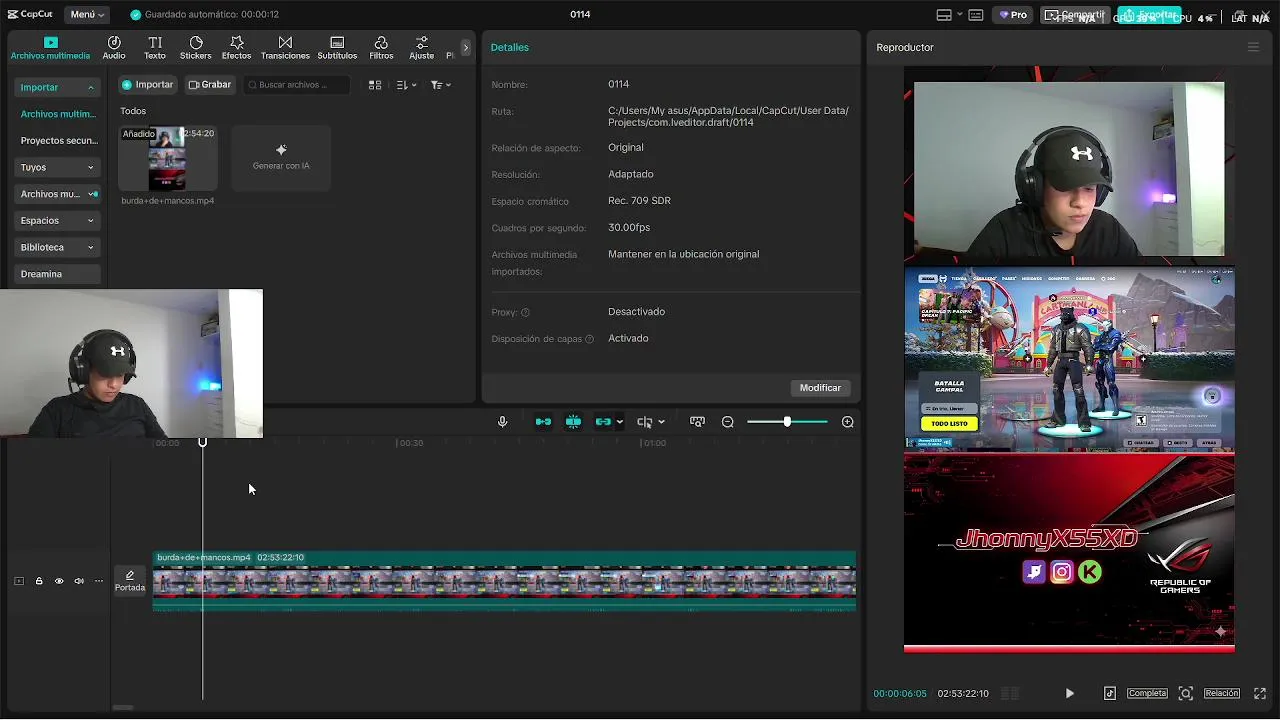
Task: Enter fullscreen preview mode
Action: [1260, 693]
